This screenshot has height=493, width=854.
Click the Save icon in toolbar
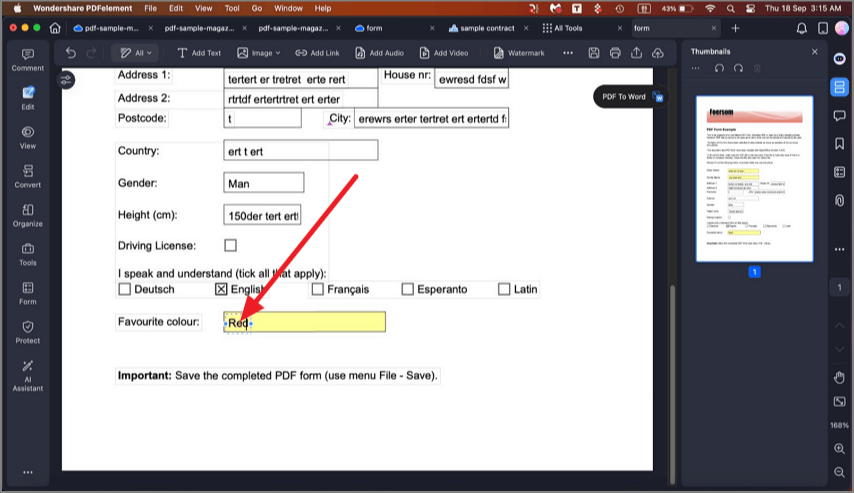(x=594, y=53)
